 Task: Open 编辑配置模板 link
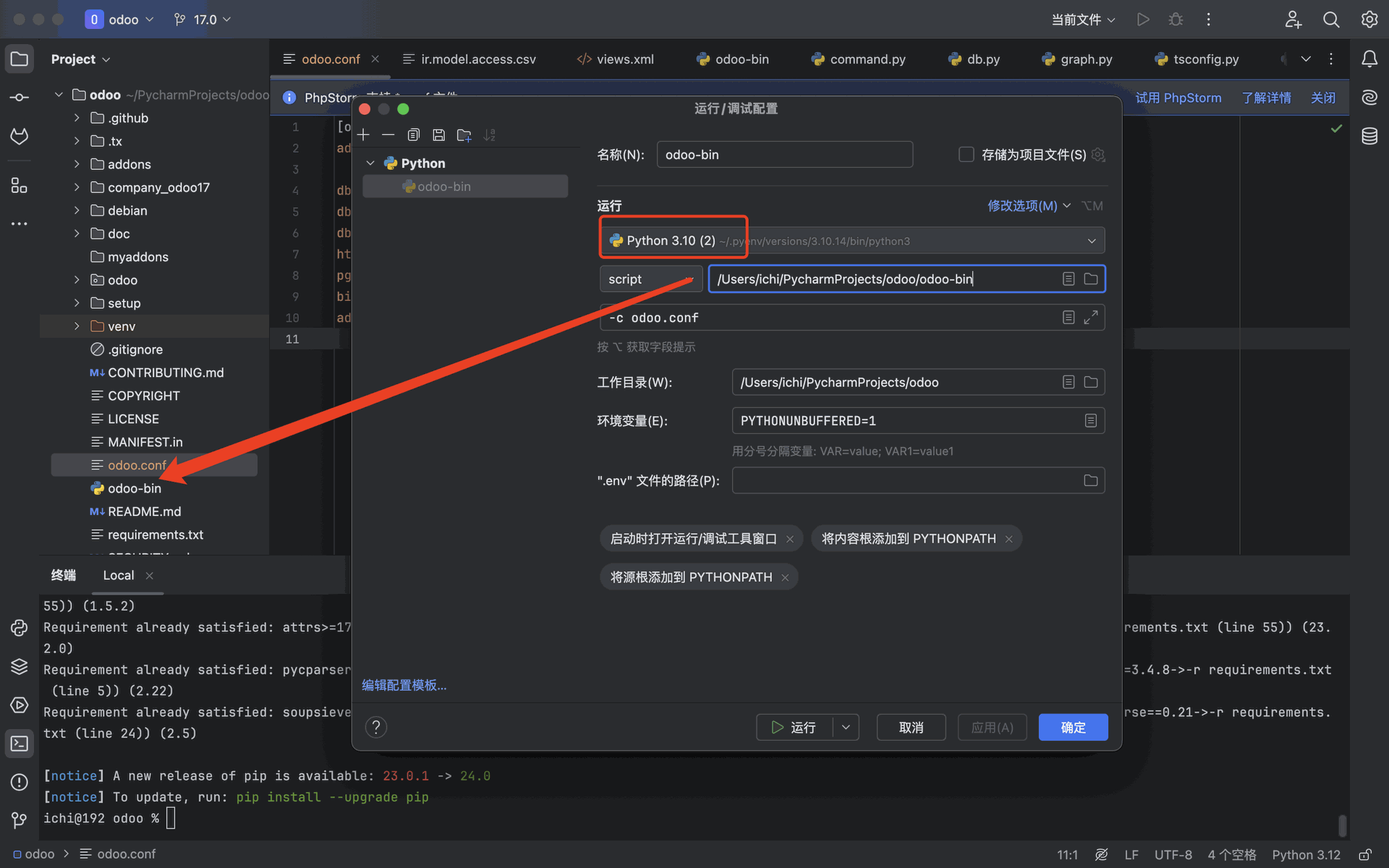[x=404, y=685]
